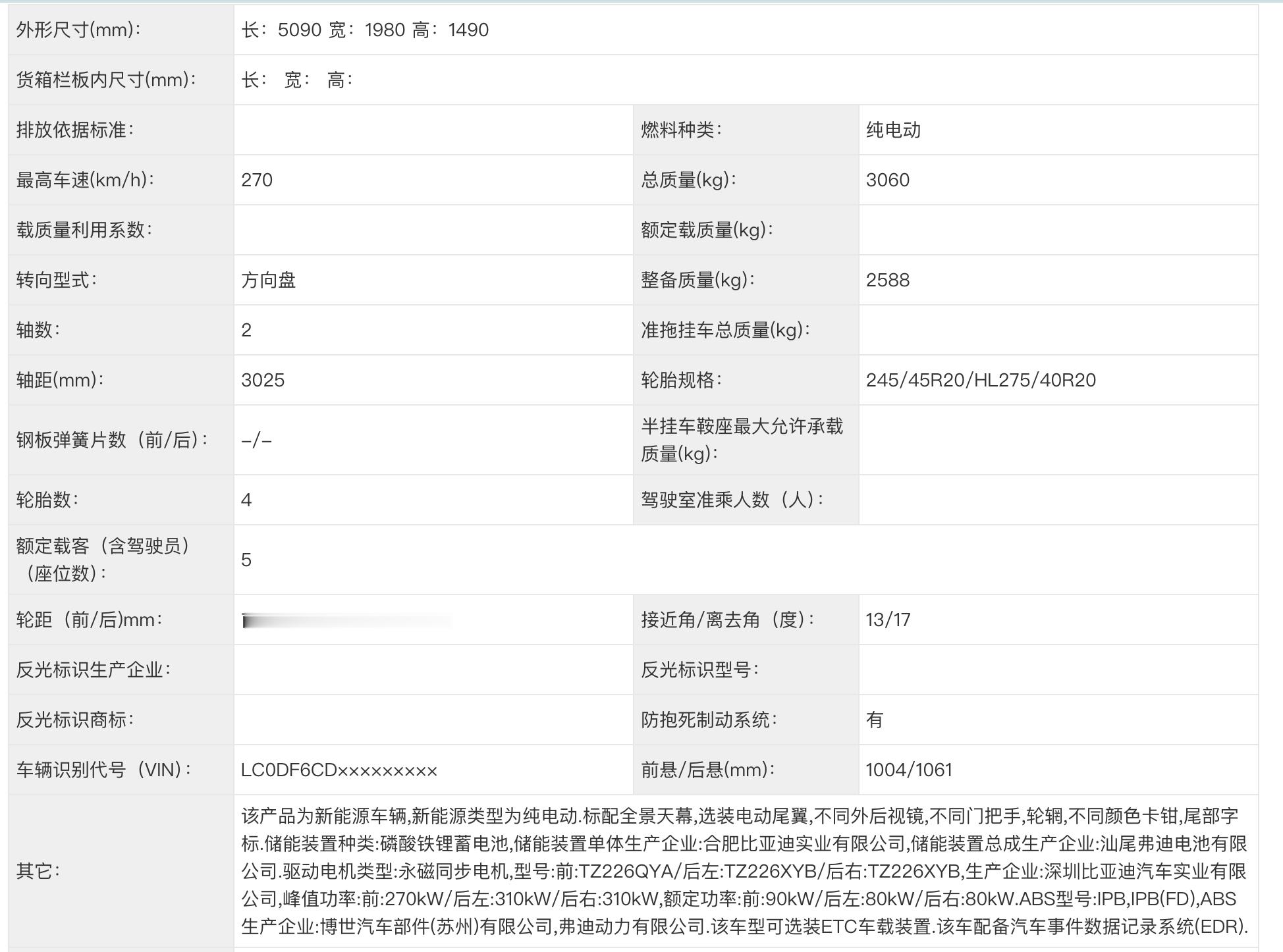Click the 钢板弹簧片数 value cell
The image size is (1283, 952).
coord(257,440)
